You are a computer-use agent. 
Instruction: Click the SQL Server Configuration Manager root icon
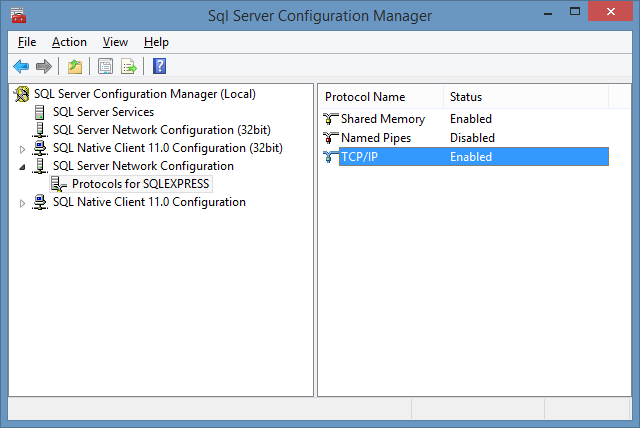coord(22,94)
